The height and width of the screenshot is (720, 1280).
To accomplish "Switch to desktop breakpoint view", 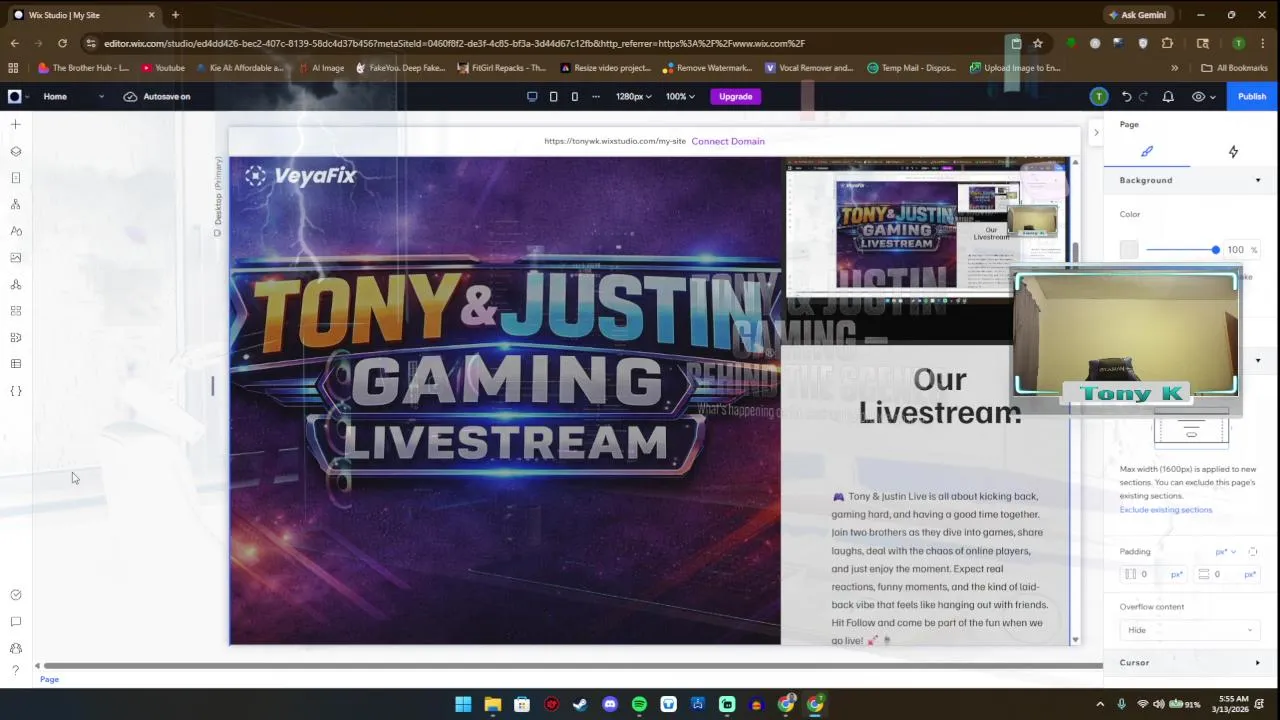I will (x=532, y=96).
